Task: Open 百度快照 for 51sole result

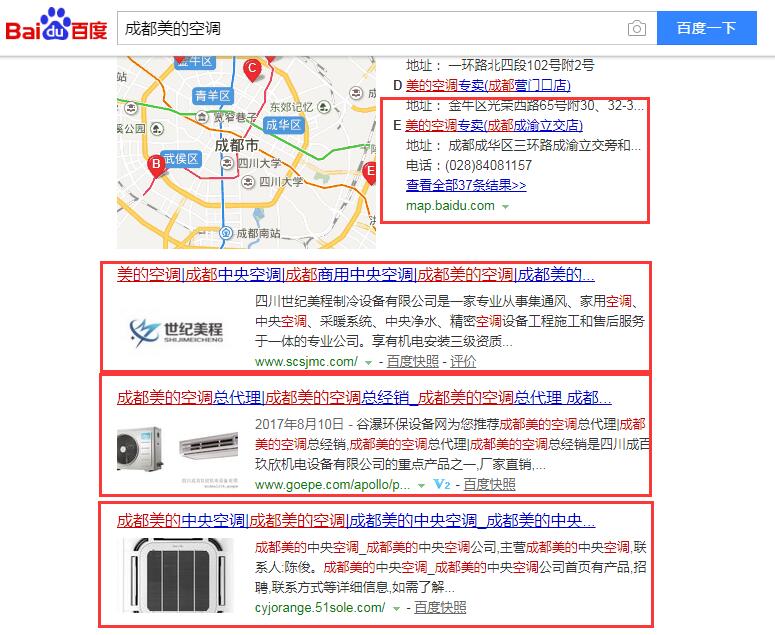Action: click(440, 608)
